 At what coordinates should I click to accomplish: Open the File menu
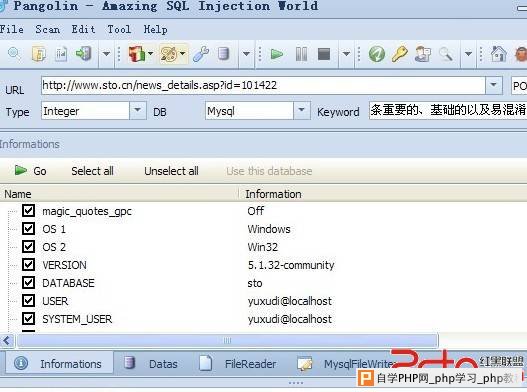[x=11, y=29]
